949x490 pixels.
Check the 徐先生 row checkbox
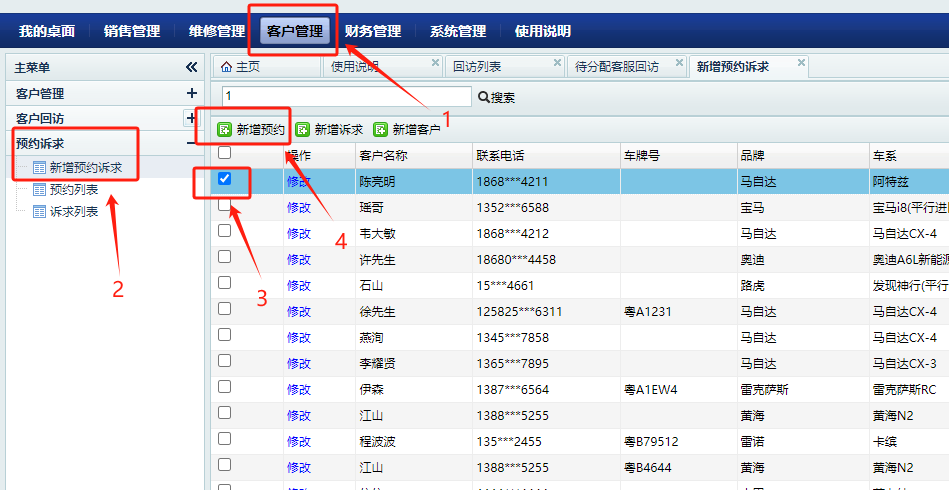coord(225,309)
